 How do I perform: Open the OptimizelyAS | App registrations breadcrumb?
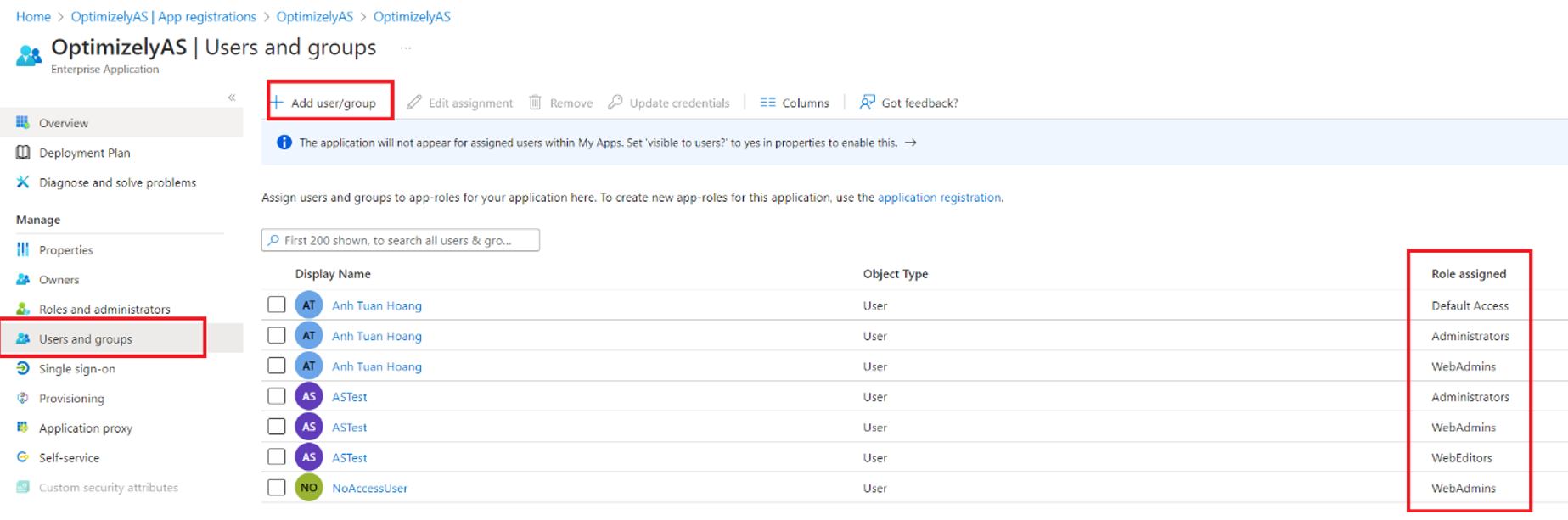pyautogui.click(x=163, y=17)
